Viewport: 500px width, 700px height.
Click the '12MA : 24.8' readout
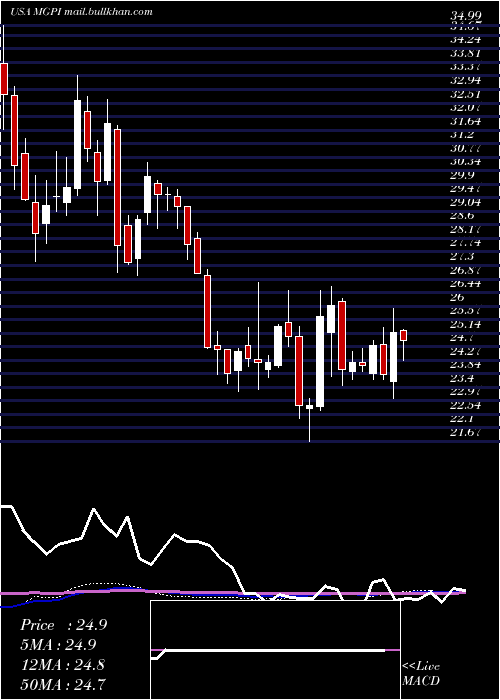point(63,665)
